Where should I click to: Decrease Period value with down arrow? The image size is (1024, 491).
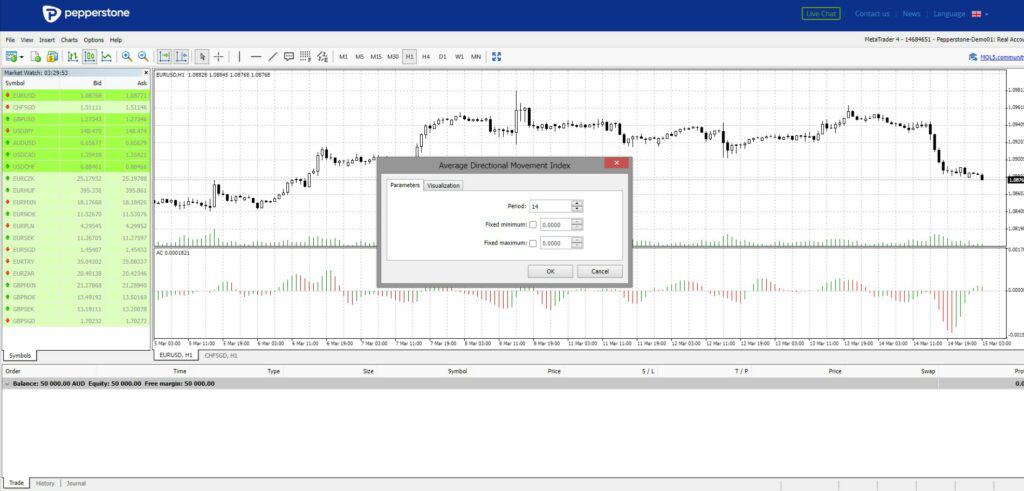[577, 209]
